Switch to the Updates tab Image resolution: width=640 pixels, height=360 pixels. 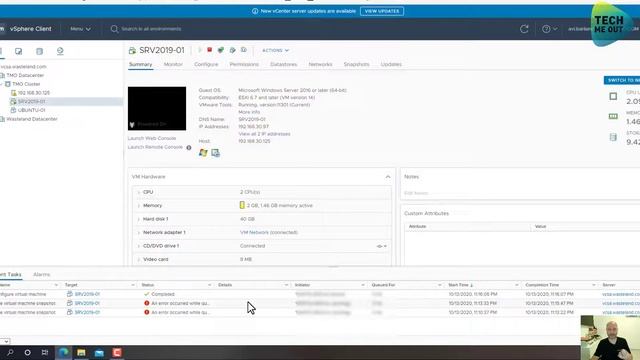click(391, 64)
